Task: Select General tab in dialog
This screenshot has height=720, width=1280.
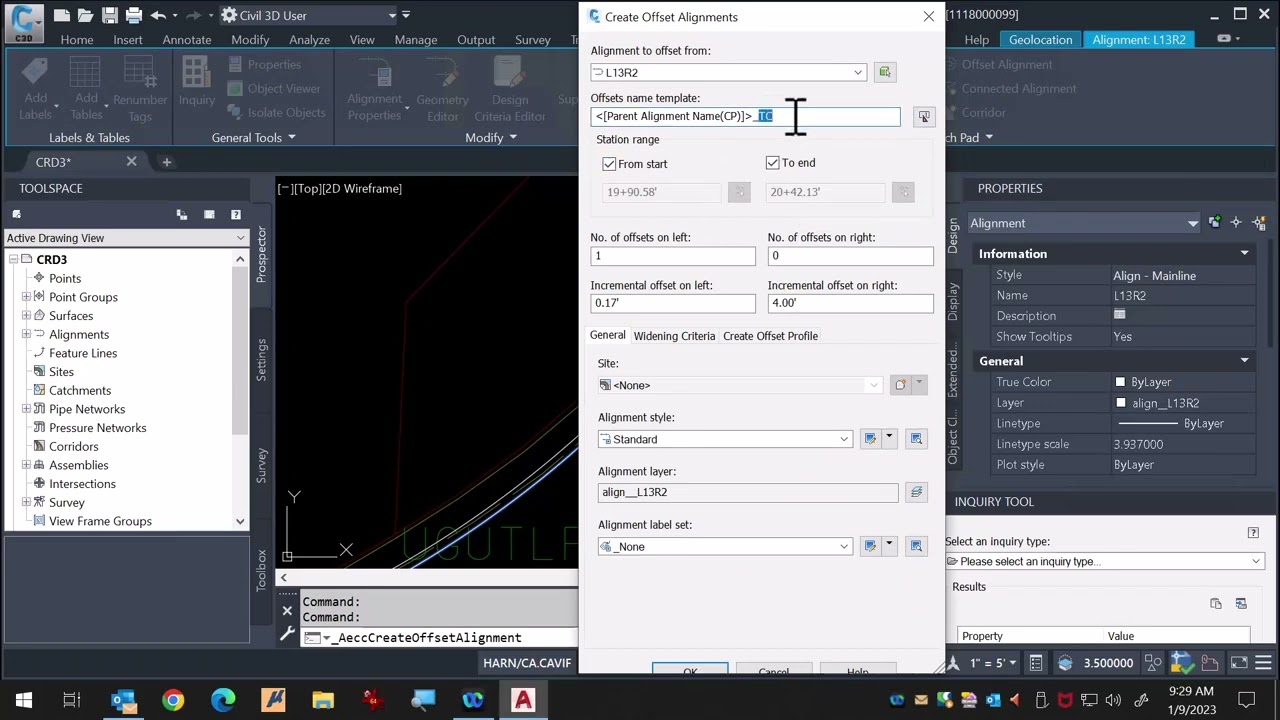Action: click(x=607, y=335)
